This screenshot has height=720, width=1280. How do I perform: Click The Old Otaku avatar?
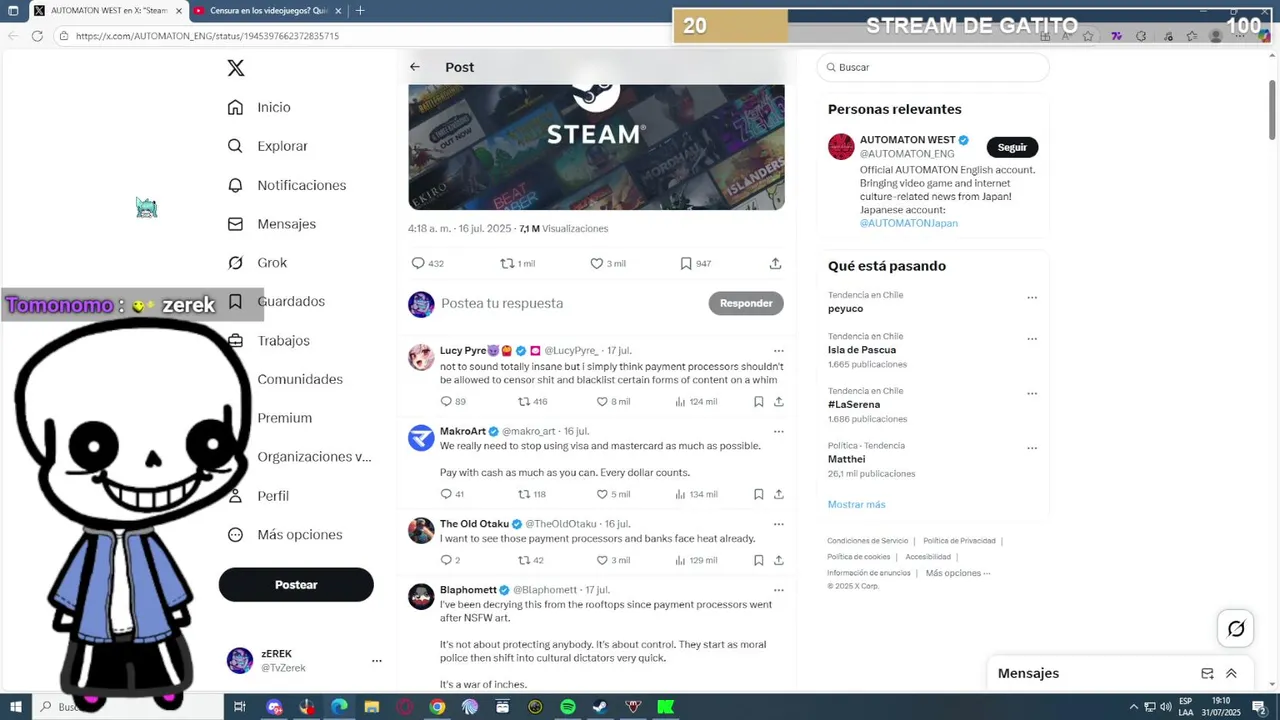click(421, 530)
